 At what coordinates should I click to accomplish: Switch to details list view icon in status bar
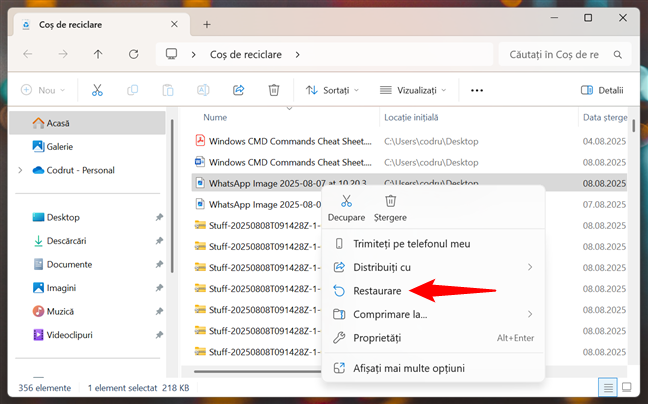[608, 387]
